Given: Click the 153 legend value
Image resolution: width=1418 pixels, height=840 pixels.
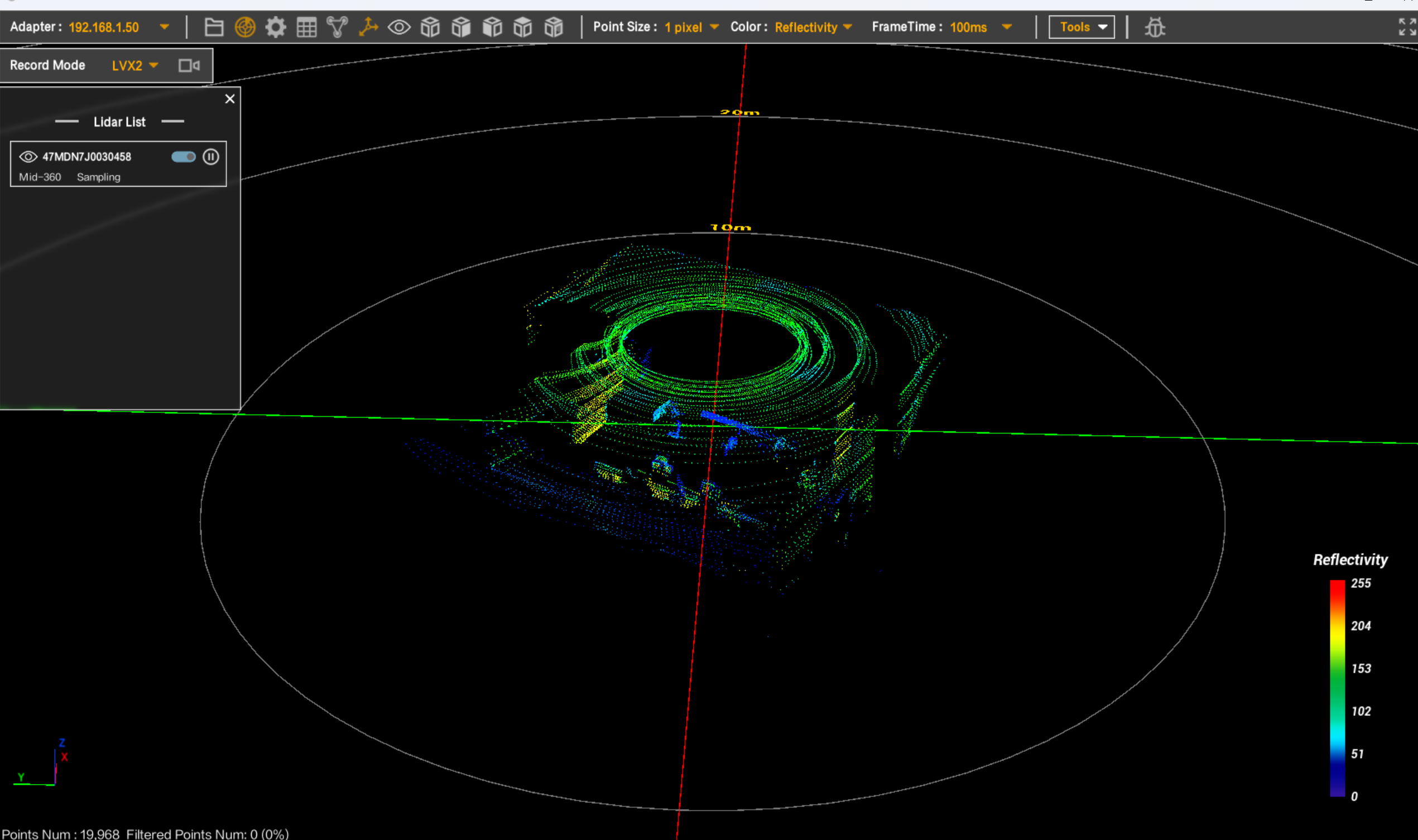Looking at the screenshot, I should coord(1361,669).
